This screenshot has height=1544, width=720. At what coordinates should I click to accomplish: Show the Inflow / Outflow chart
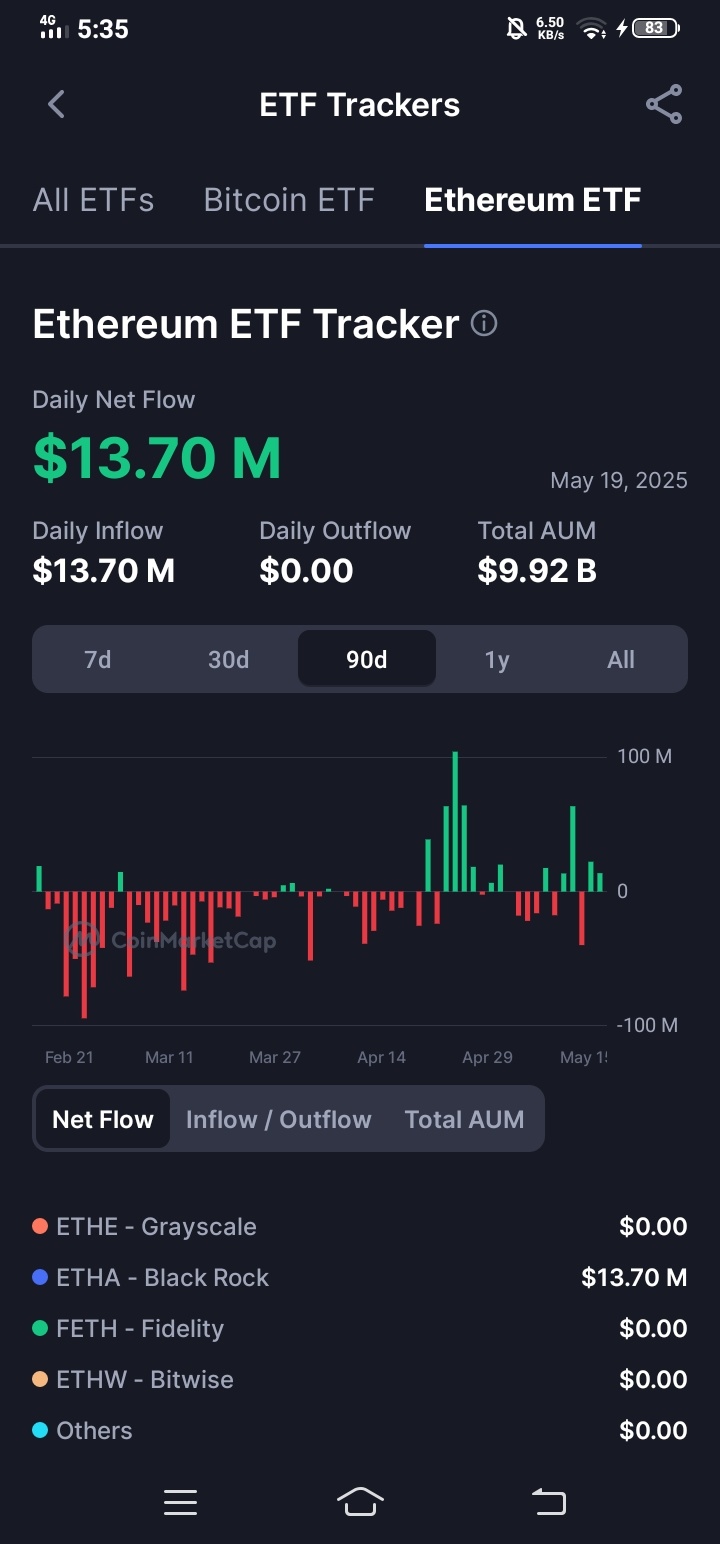click(278, 1119)
